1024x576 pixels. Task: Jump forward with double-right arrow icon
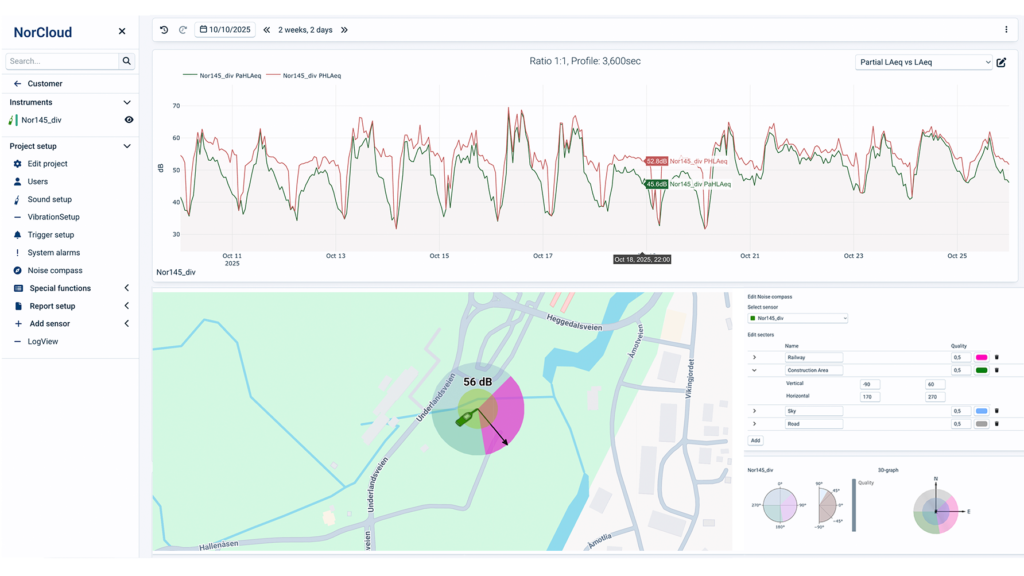(344, 30)
